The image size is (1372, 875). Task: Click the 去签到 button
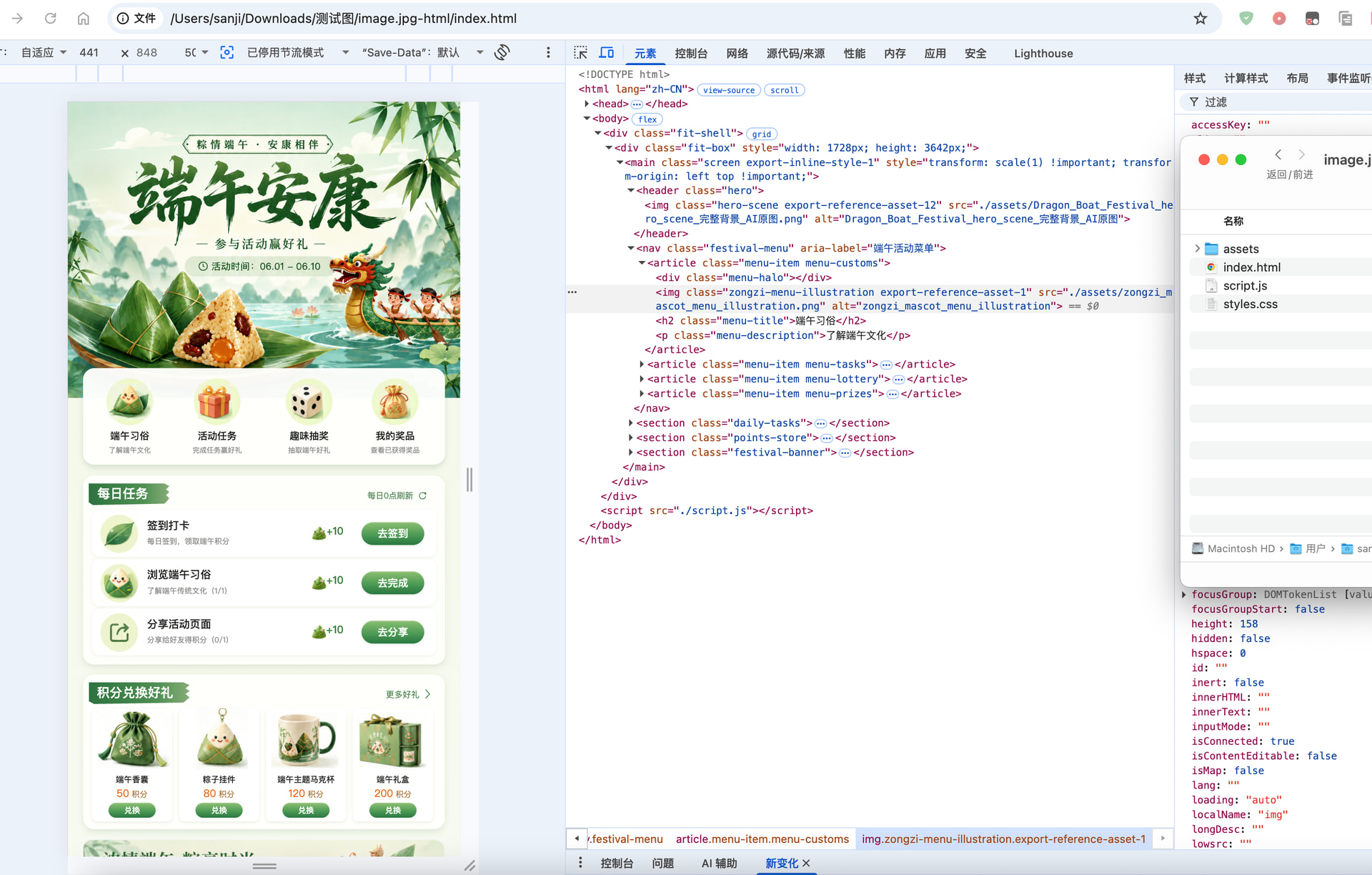tap(392, 533)
